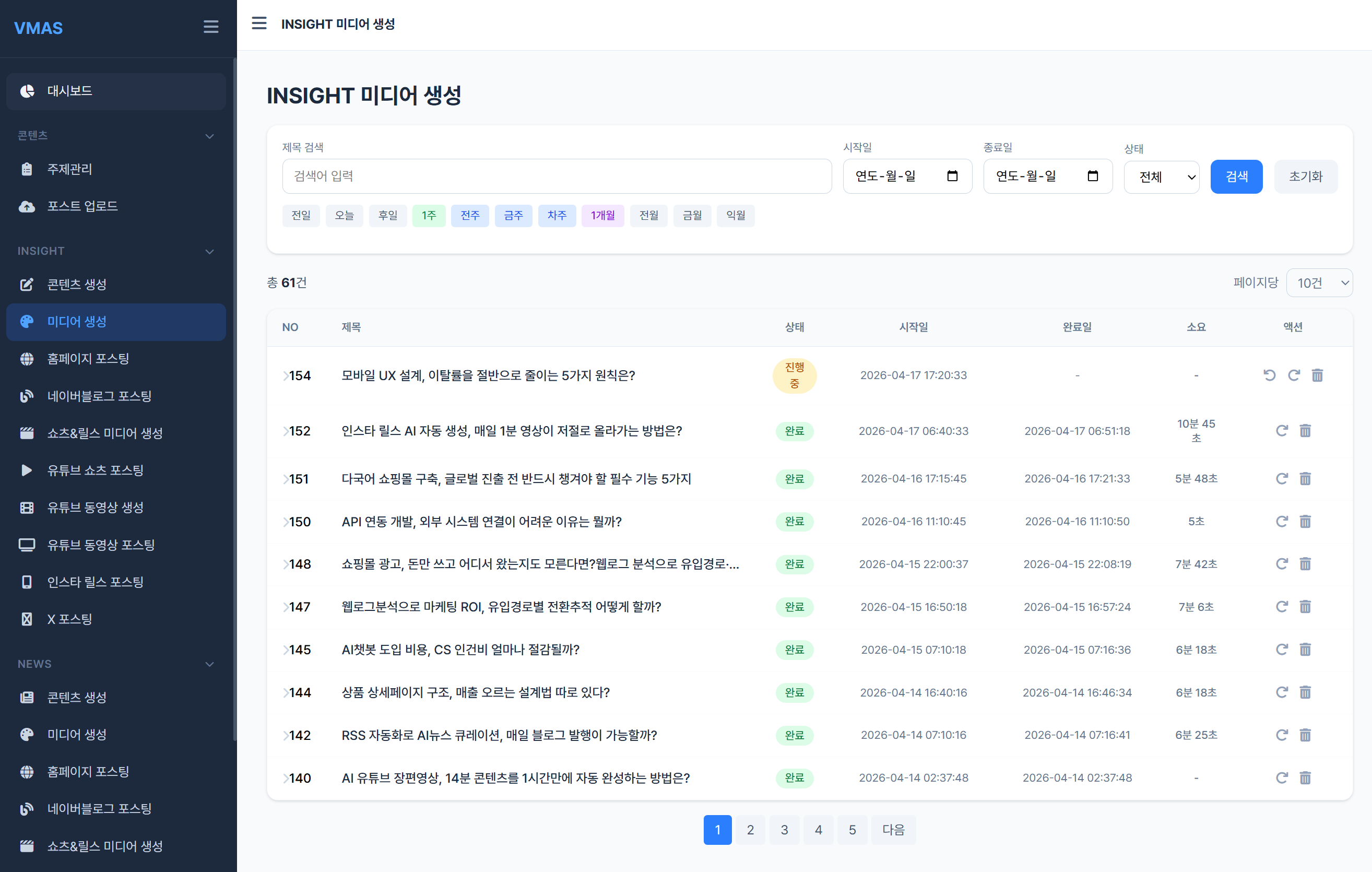Screen dimensions: 1372x872
Task: Click the hamburger icon beside the VMAS logo
Action: coord(211,27)
